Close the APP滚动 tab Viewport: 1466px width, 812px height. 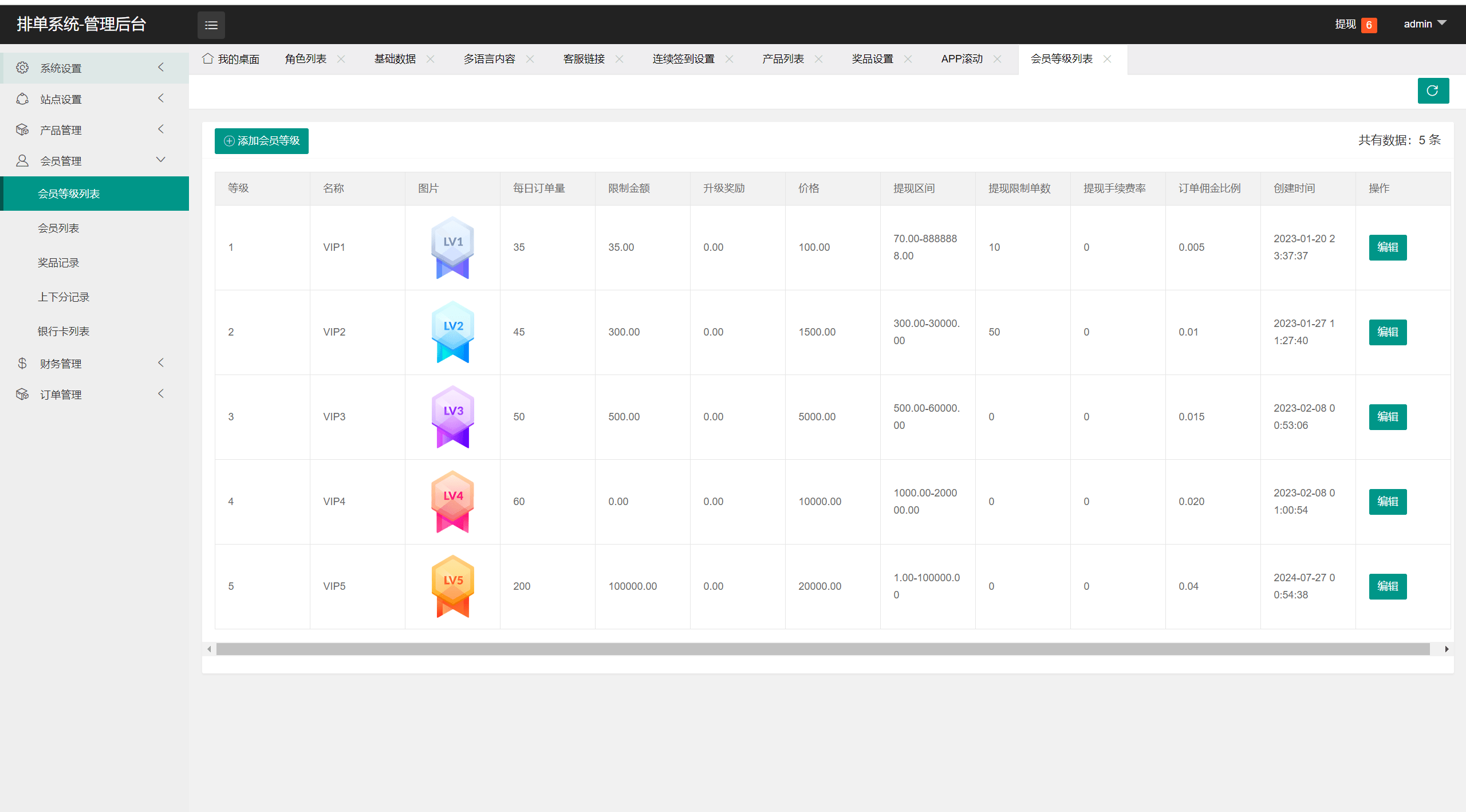pyautogui.click(x=998, y=59)
